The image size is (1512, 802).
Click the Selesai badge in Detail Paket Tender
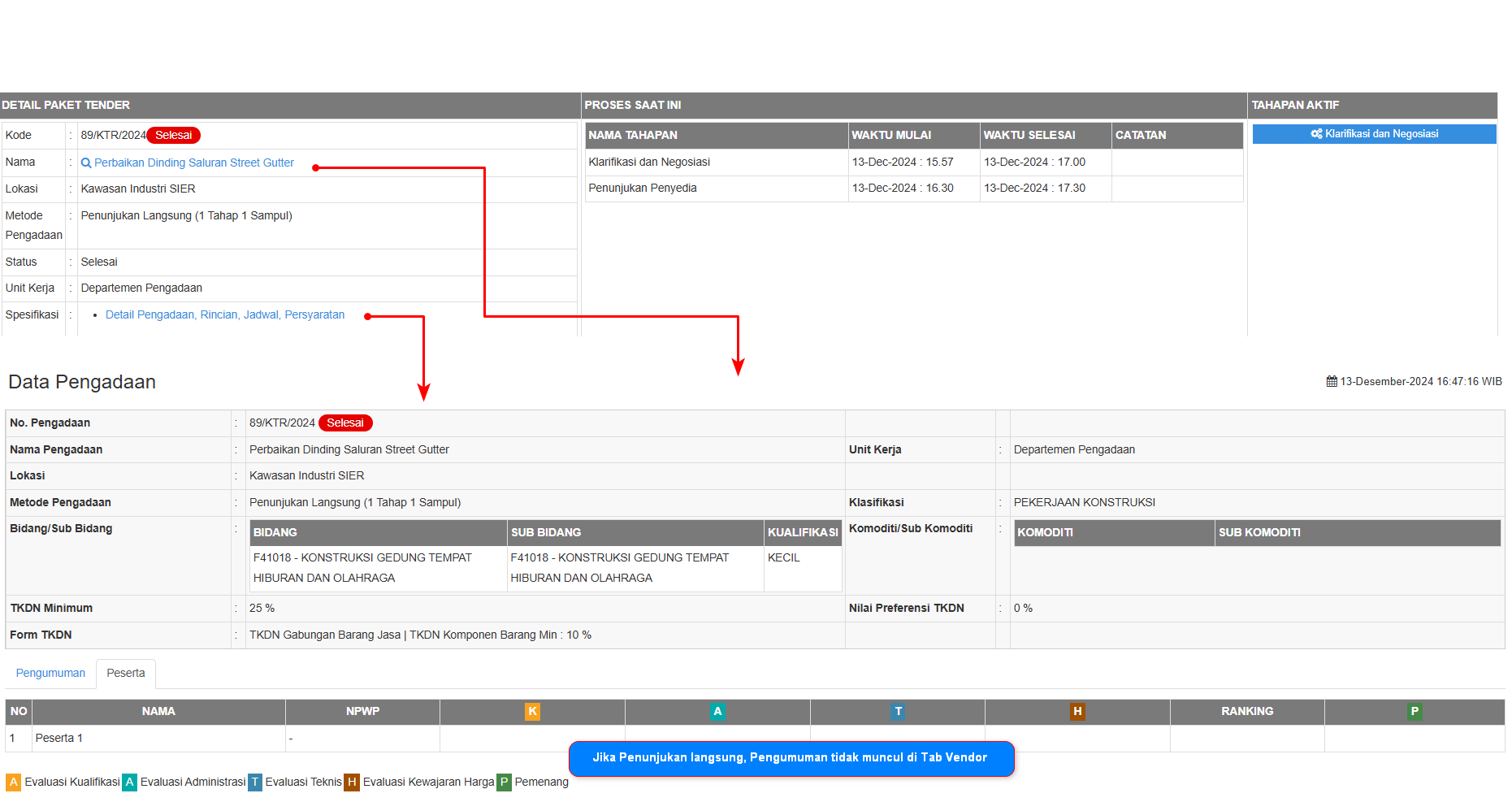pos(173,136)
